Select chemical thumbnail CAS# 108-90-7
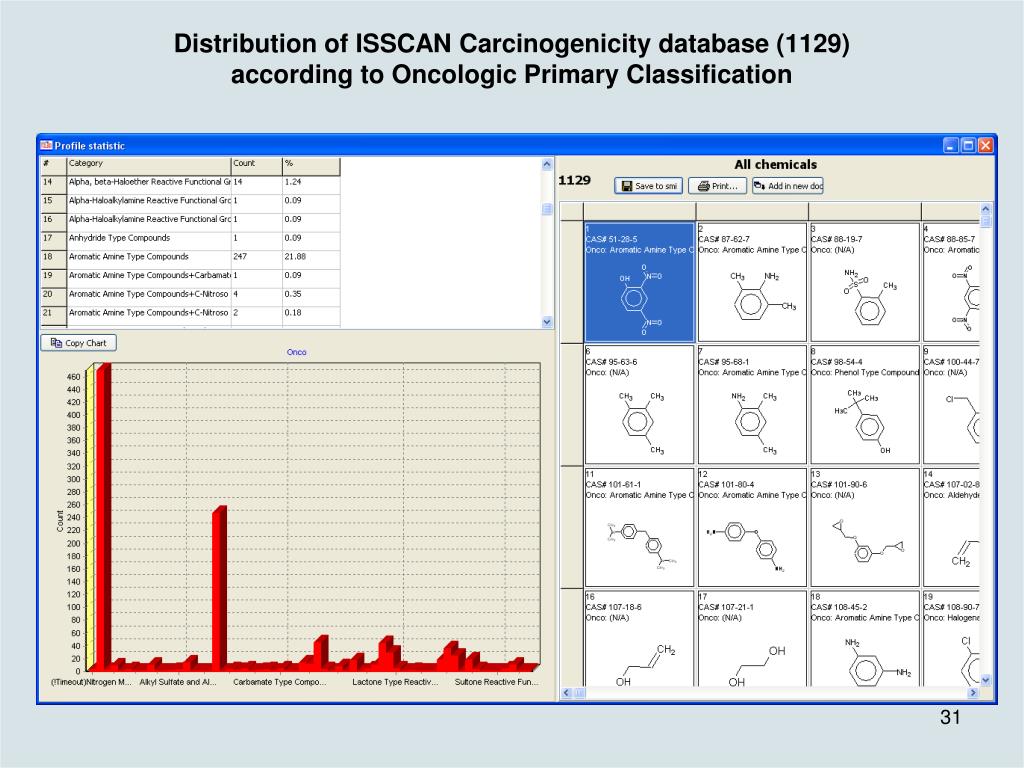The height and width of the screenshot is (768, 1024). (x=951, y=639)
